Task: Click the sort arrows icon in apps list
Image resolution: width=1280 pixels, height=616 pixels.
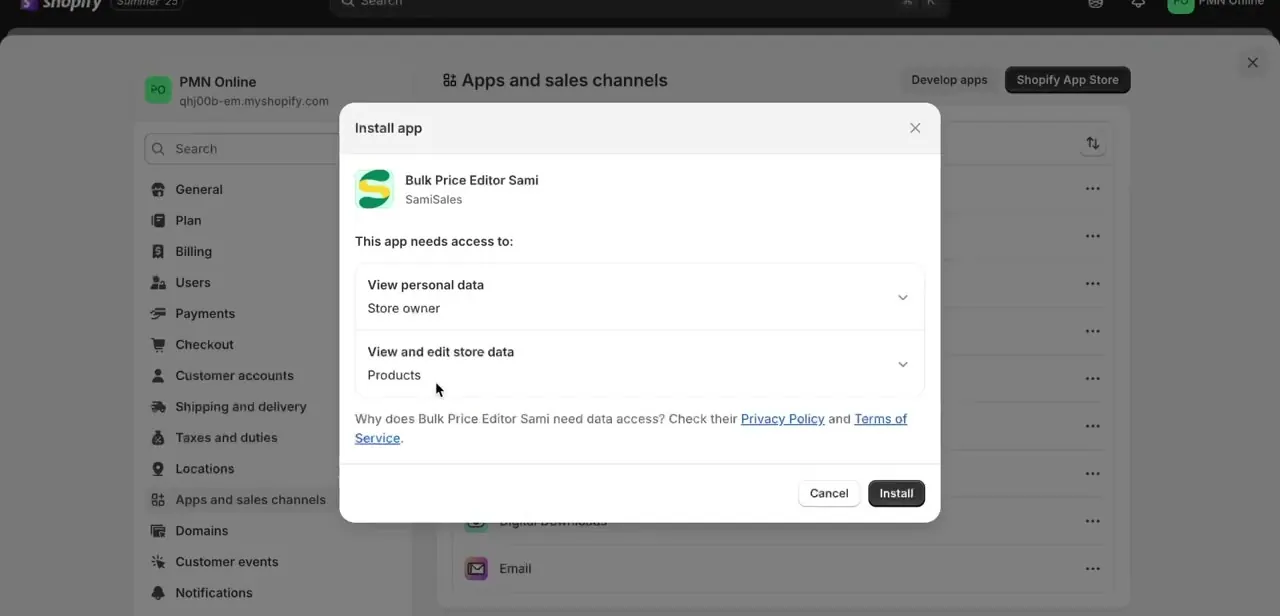Action: pyautogui.click(x=1093, y=143)
